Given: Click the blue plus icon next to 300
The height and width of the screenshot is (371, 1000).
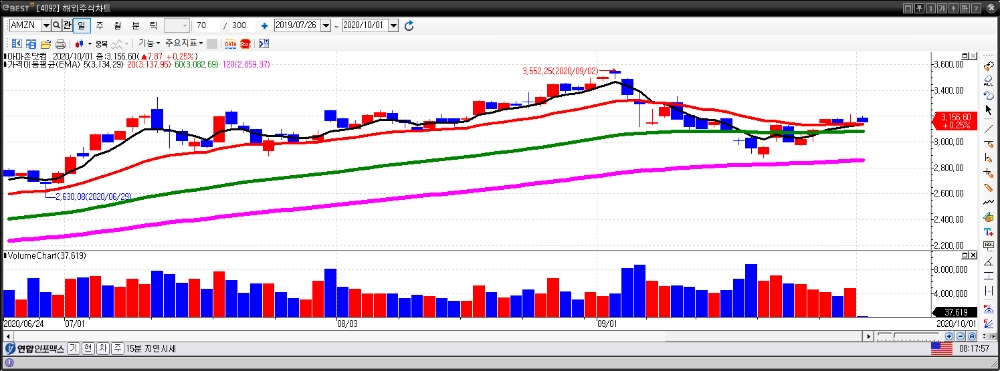Looking at the screenshot, I should (x=264, y=26).
